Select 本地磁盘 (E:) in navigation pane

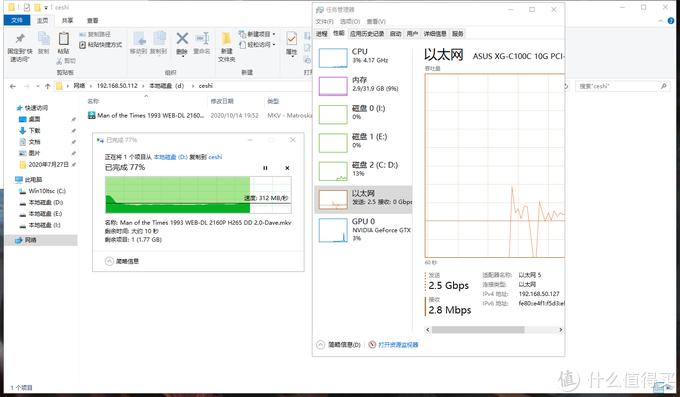[x=46, y=213]
